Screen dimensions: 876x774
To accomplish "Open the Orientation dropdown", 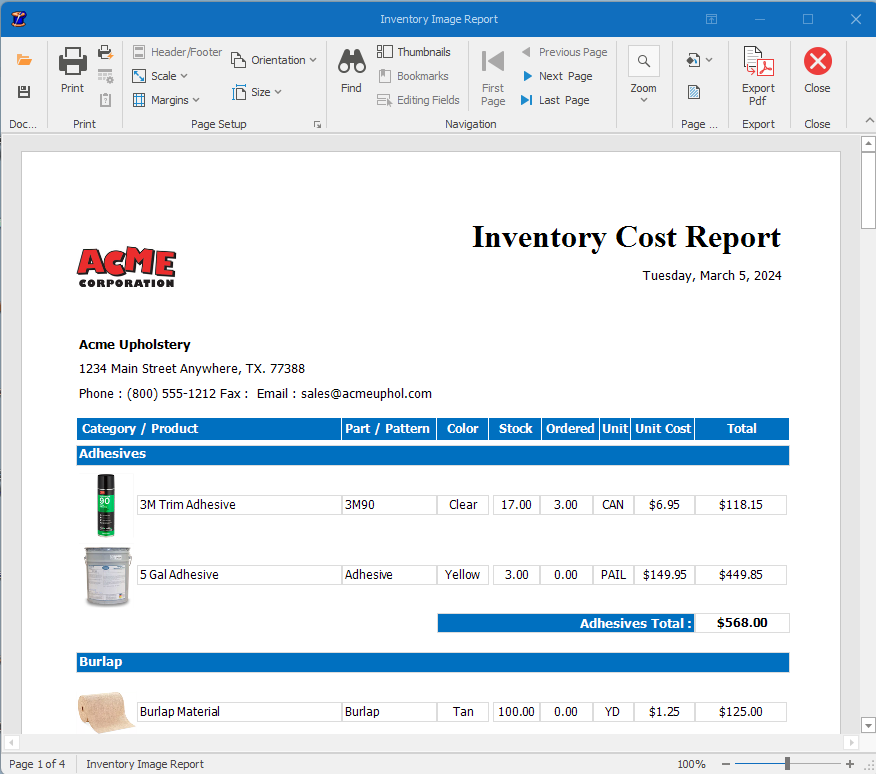I will (274, 59).
